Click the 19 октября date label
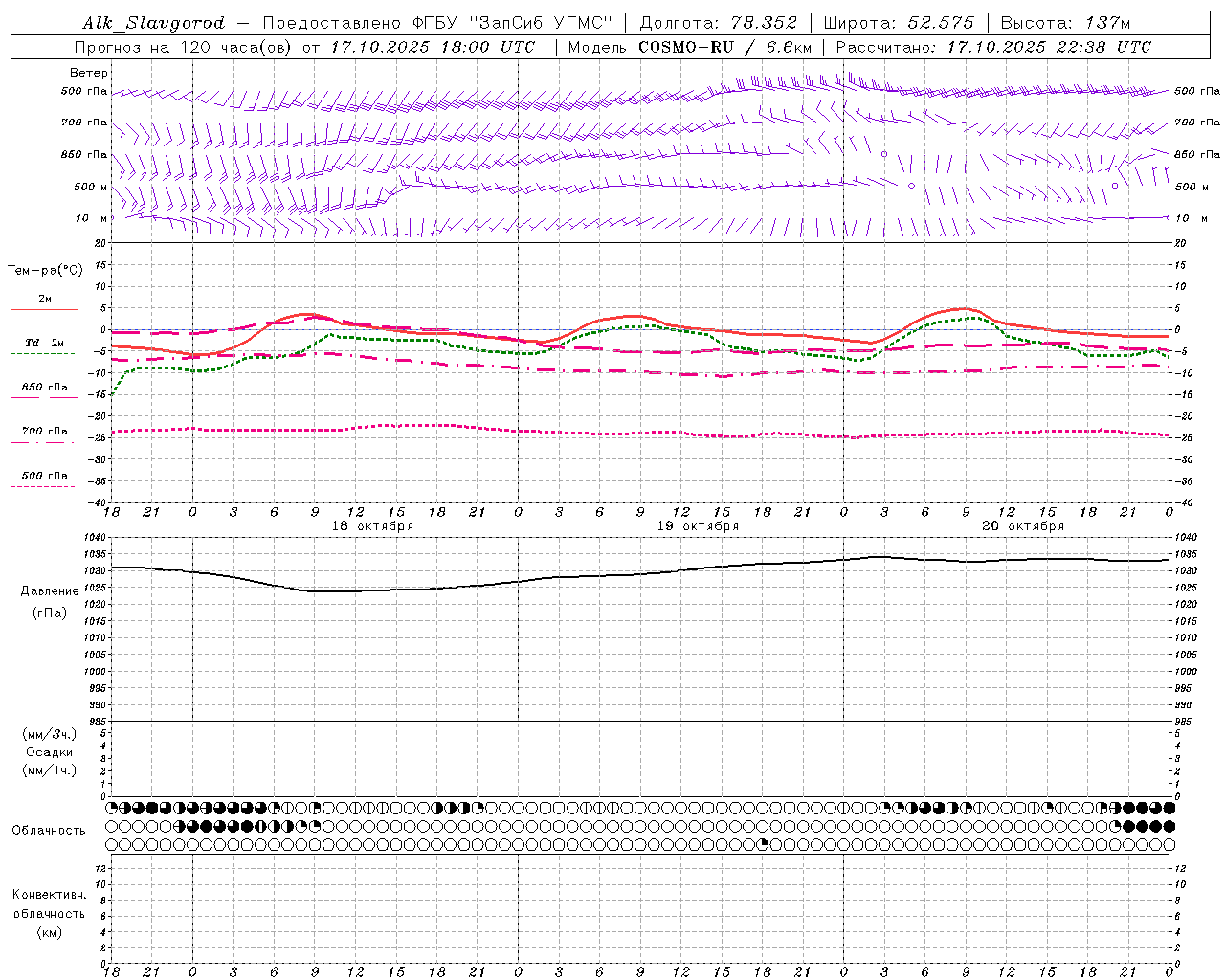The height and width of the screenshot is (980, 1225). tap(698, 526)
